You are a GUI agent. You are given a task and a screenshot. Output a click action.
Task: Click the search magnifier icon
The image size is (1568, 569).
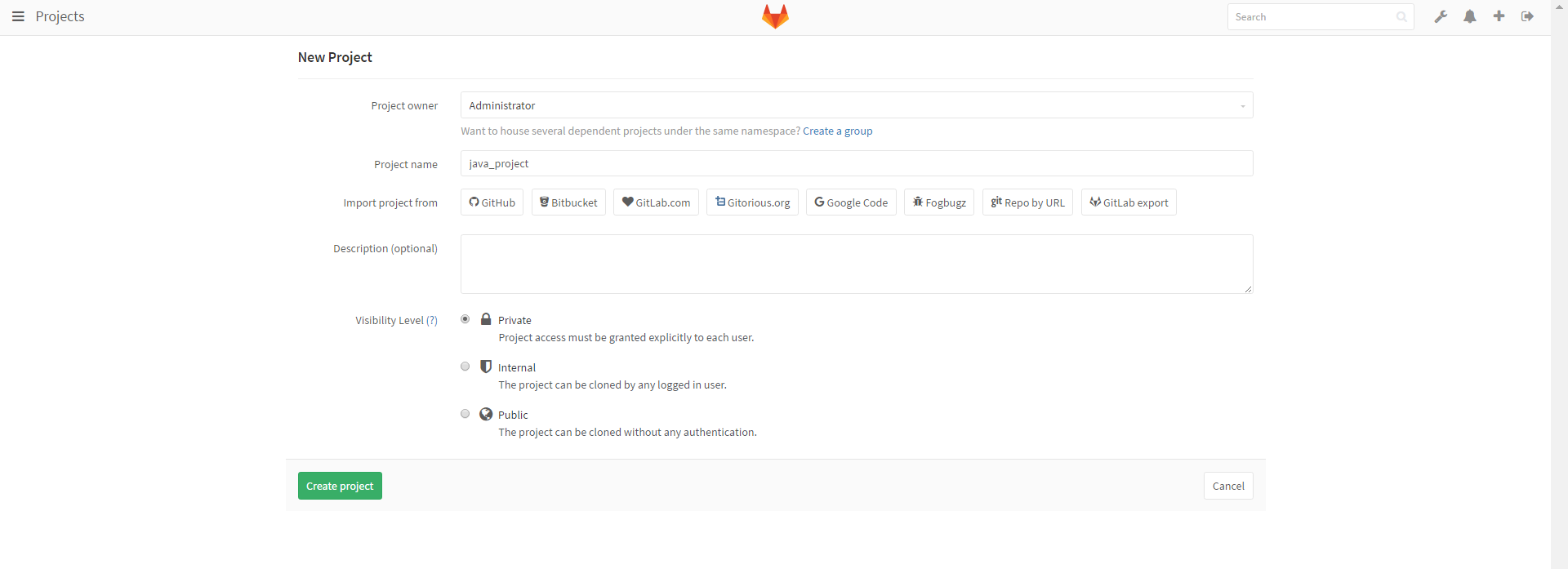coord(1401,17)
